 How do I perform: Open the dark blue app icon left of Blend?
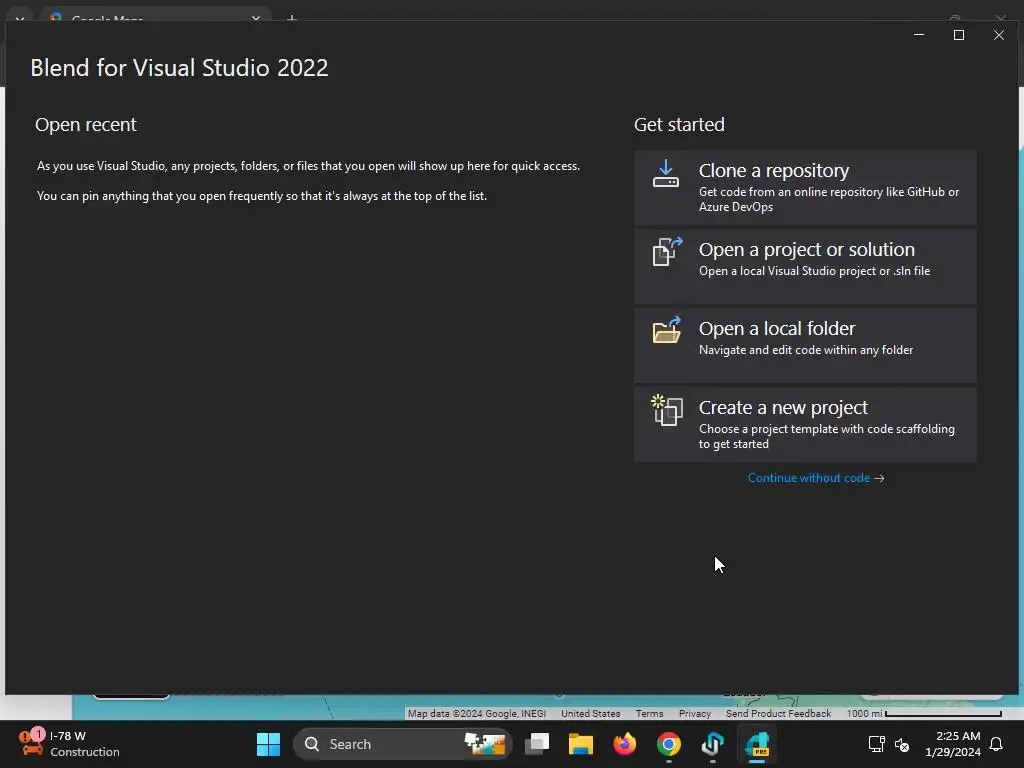713,744
